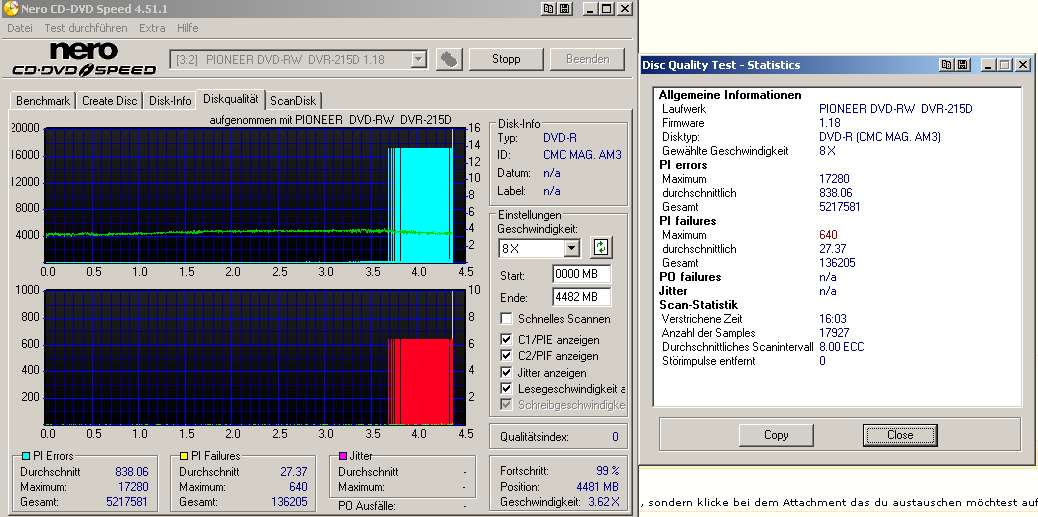The width and height of the screenshot is (1038, 517).
Task: Click the save floppy icon in Nero title bar
Action: pyautogui.click(x=566, y=9)
